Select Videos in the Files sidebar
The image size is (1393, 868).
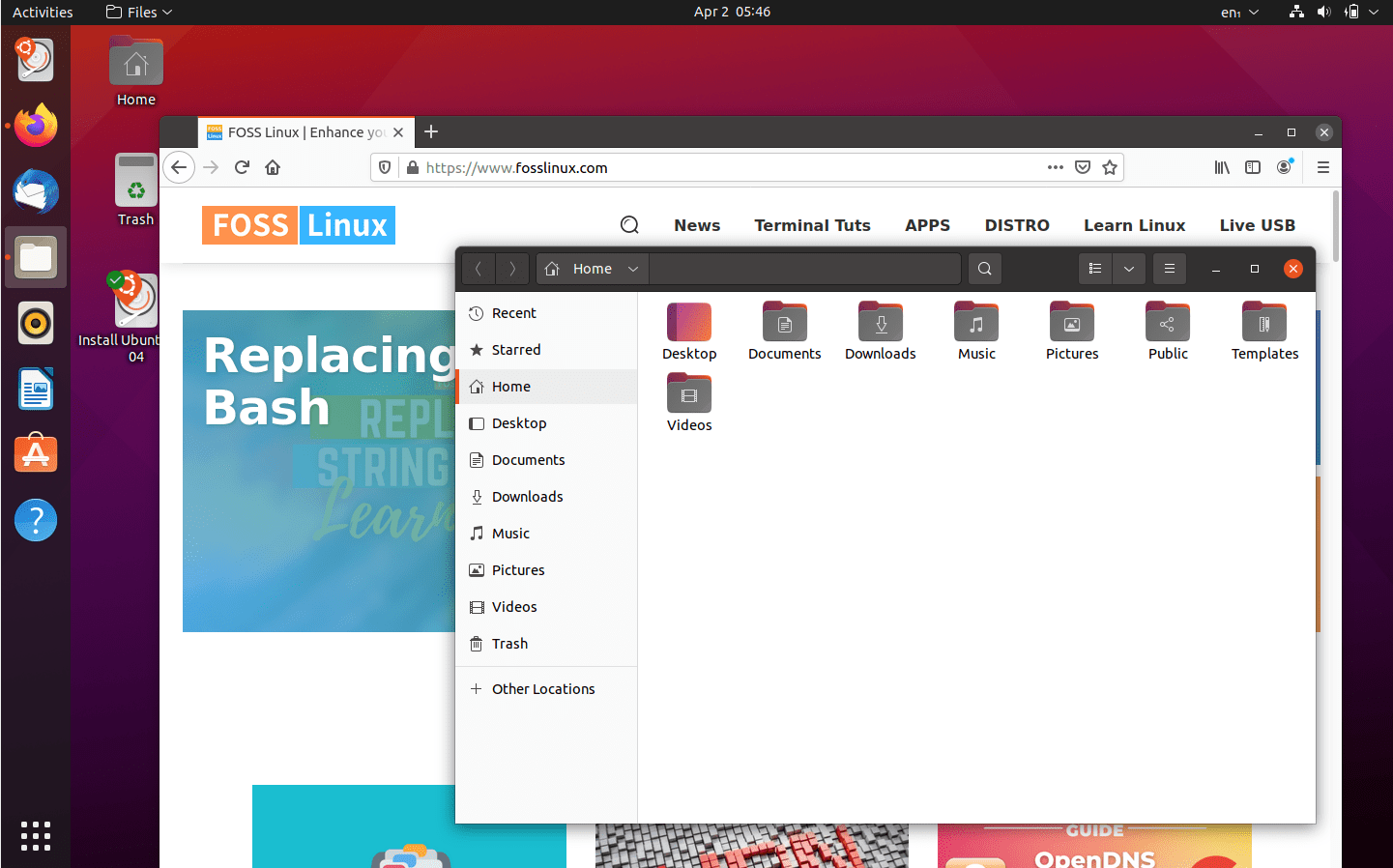(x=546, y=607)
